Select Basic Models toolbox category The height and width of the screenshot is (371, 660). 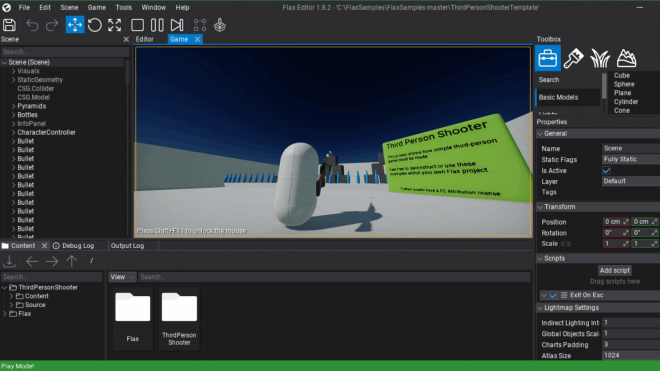coord(567,97)
